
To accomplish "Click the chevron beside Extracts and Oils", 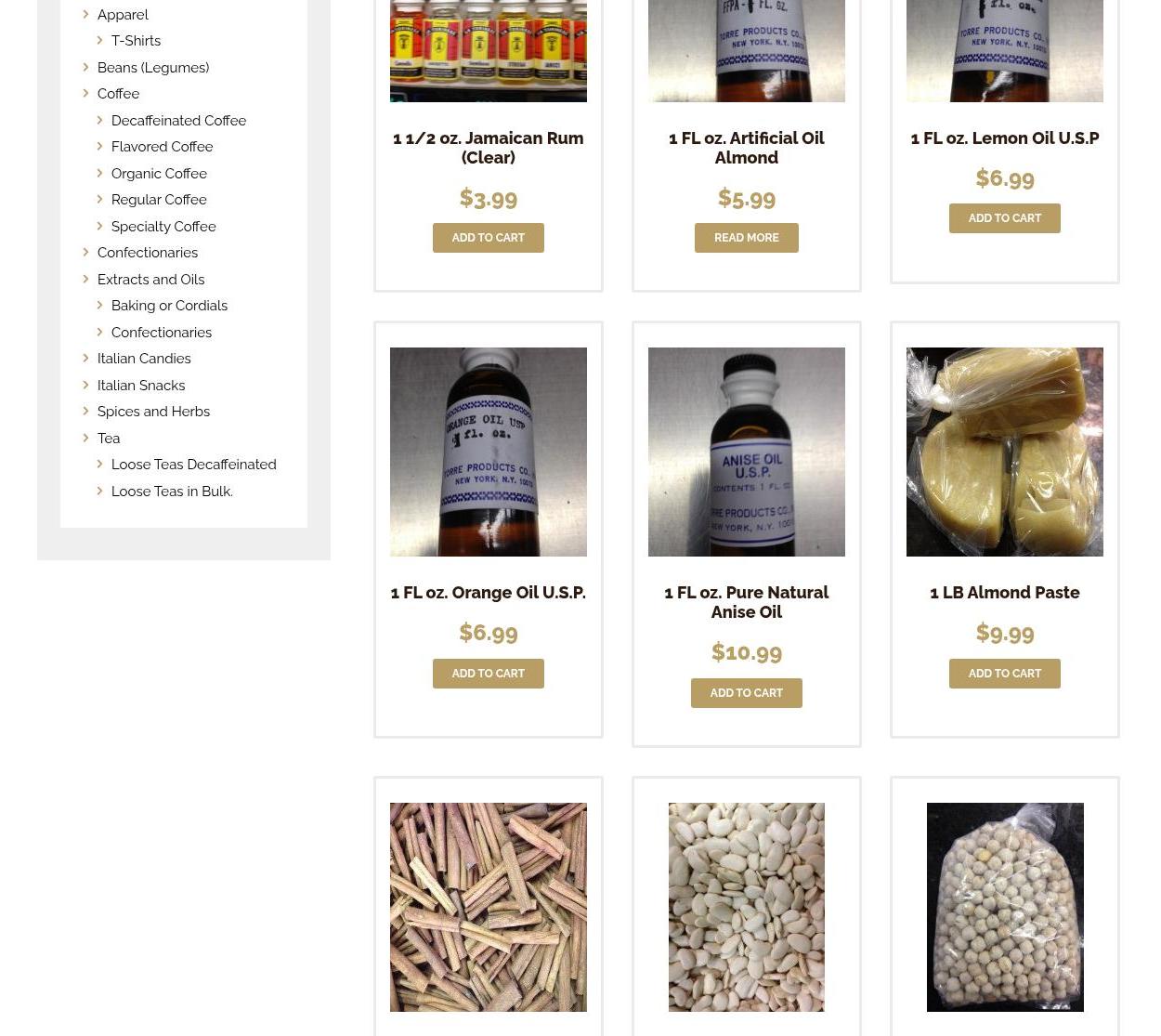I will 85,279.
